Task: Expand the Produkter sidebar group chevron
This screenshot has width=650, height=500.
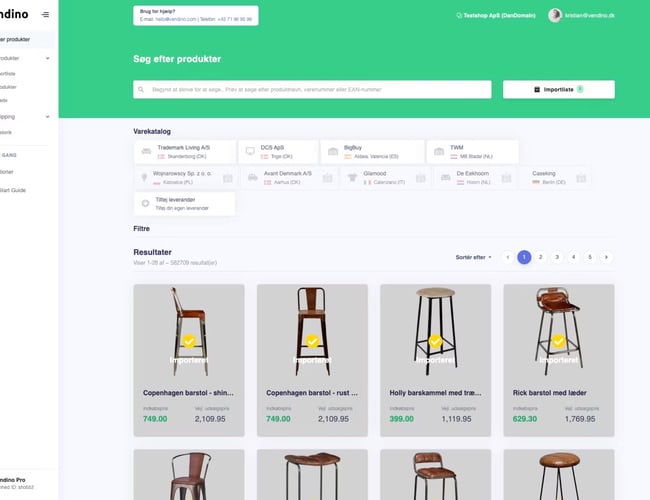Action: tap(48, 58)
